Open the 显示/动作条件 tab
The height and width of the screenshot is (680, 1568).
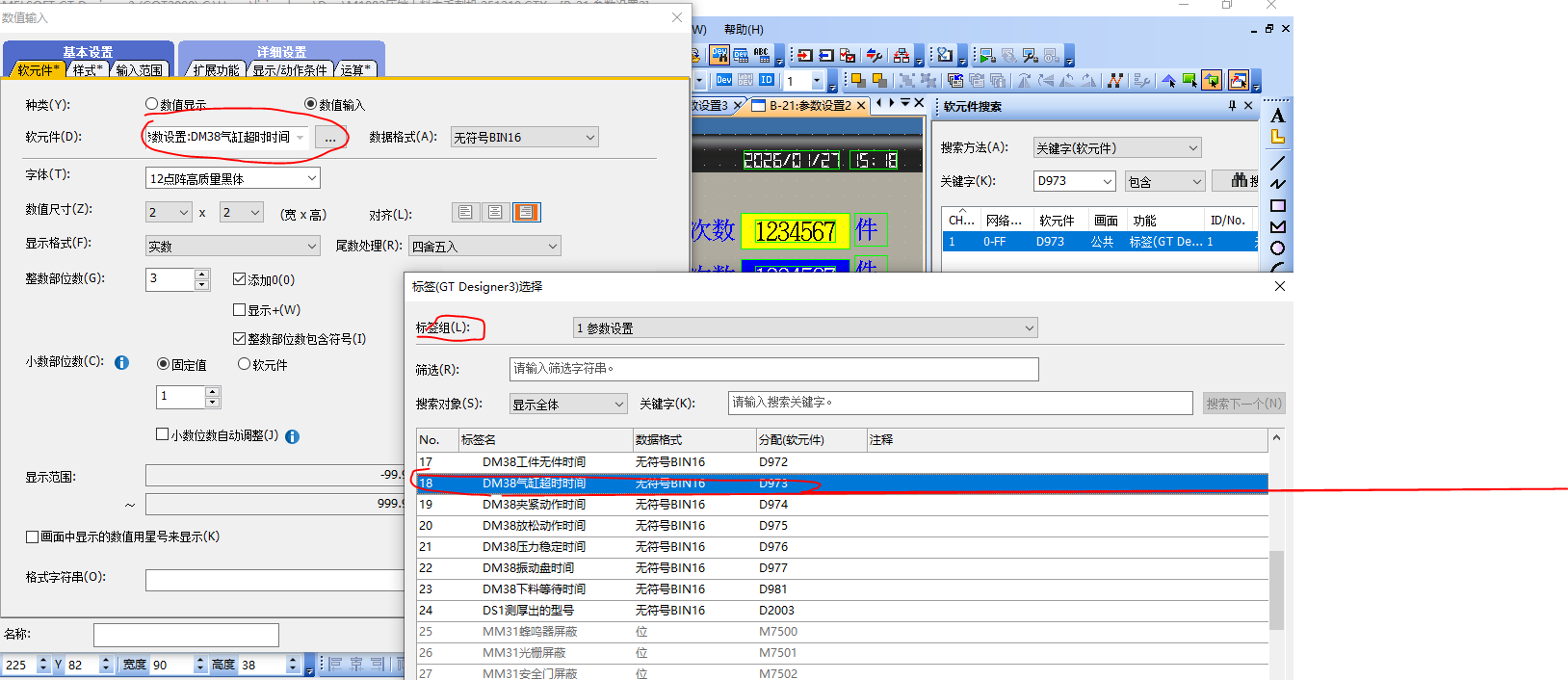pos(290,70)
